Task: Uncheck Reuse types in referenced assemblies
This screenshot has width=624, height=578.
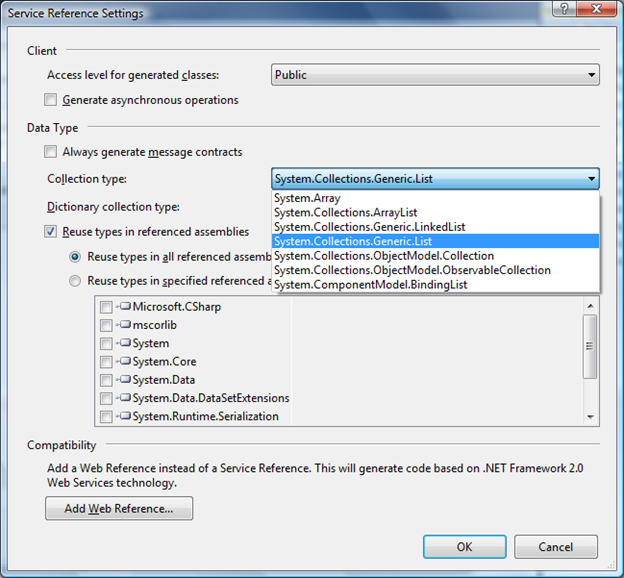Action: coord(51,231)
